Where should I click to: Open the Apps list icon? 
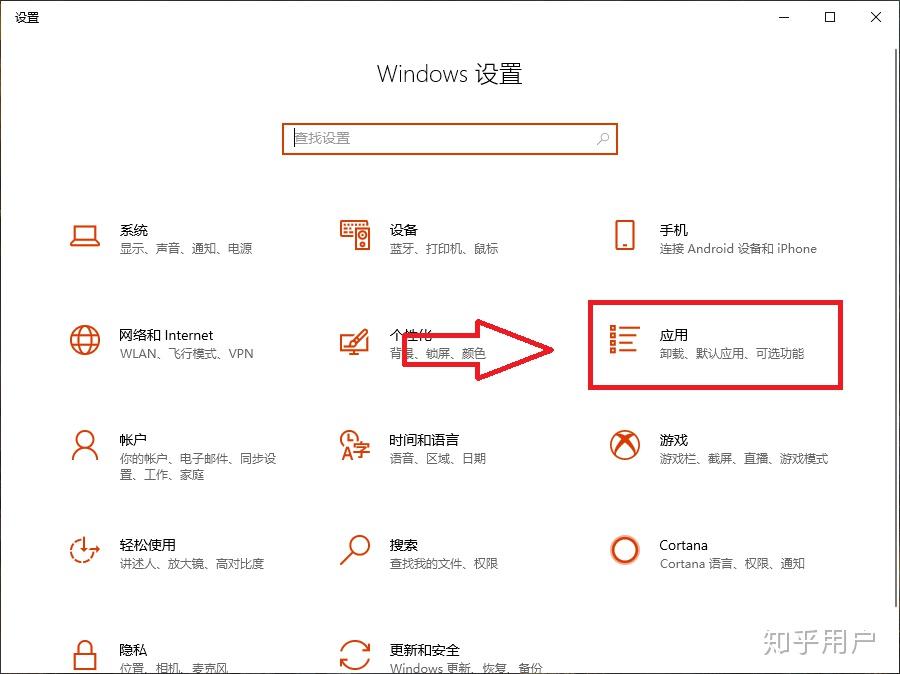pos(624,339)
